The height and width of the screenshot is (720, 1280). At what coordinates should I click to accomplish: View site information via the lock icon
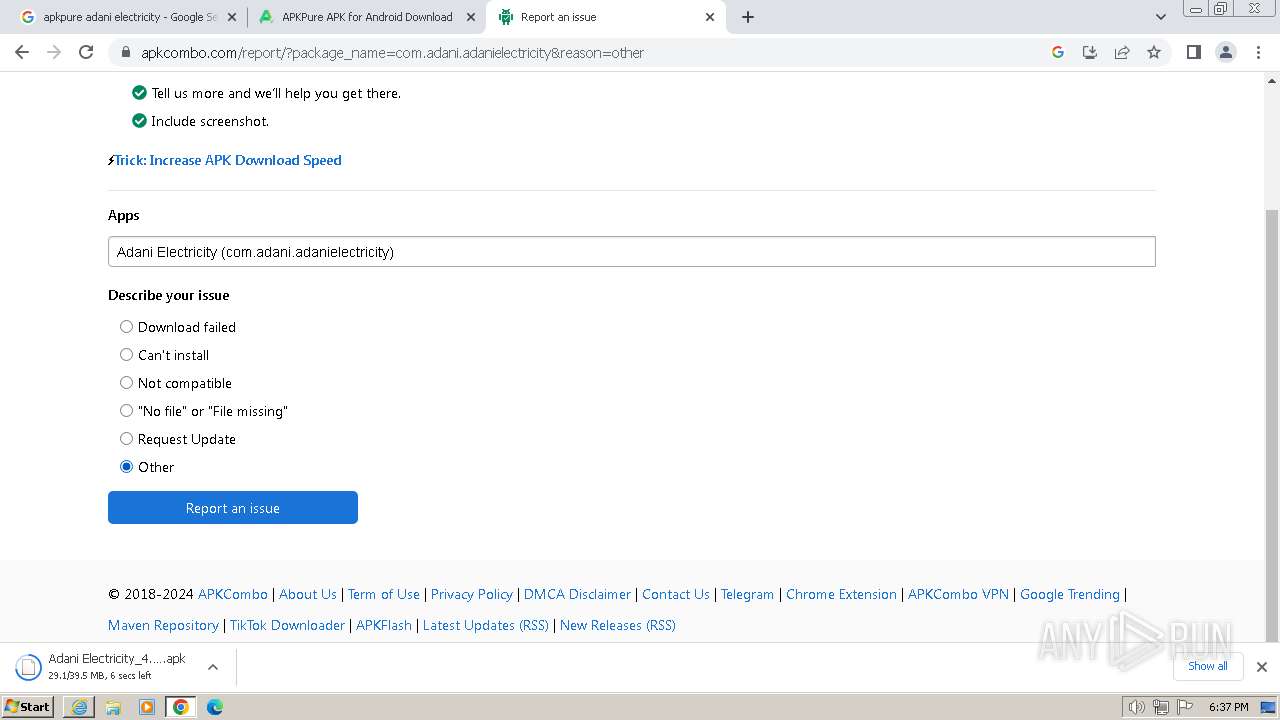[126, 52]
